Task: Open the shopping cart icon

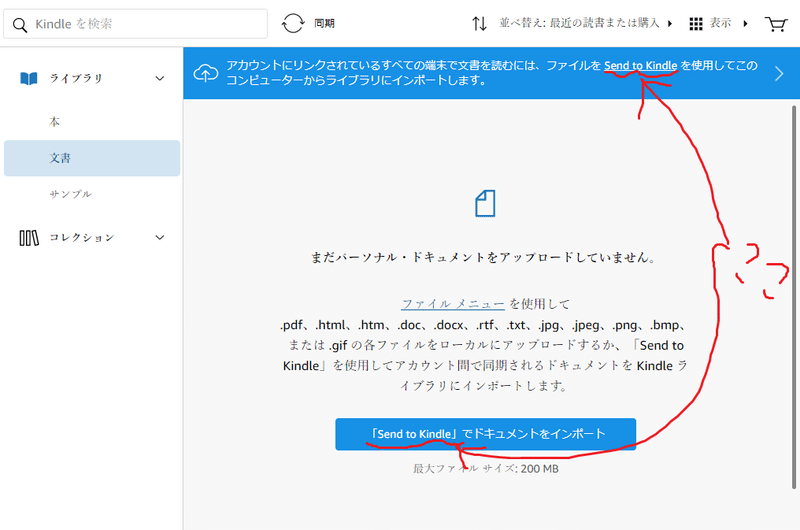Action: tap(776, 23)
